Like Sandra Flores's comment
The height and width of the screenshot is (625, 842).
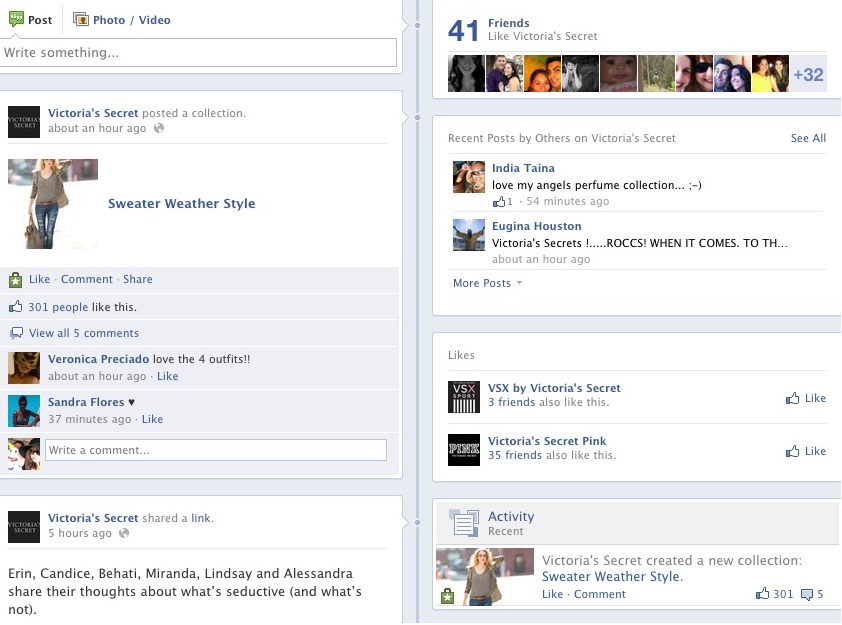(153, 419)
